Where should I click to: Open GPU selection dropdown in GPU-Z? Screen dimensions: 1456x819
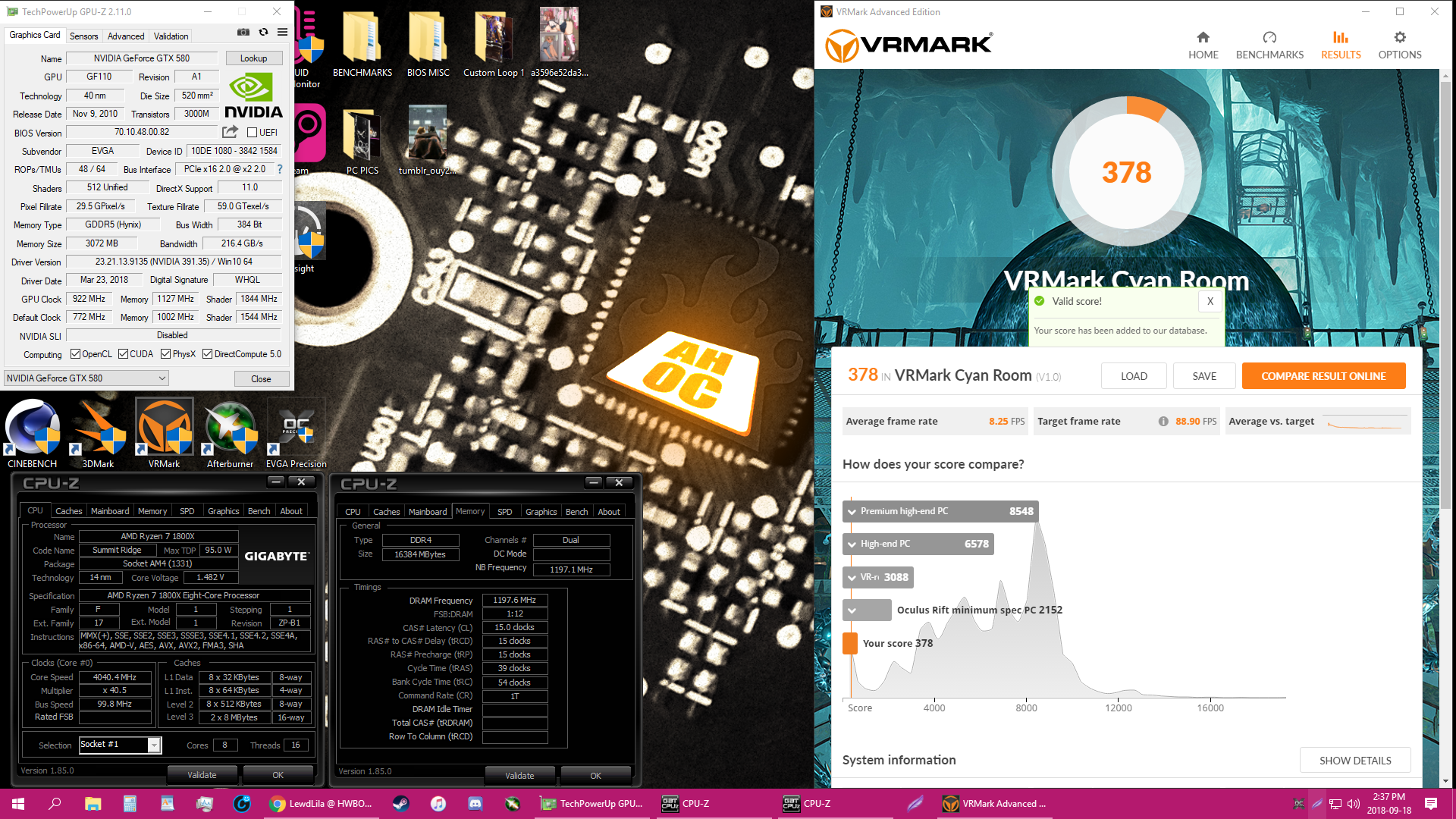[x=86, y=378]
